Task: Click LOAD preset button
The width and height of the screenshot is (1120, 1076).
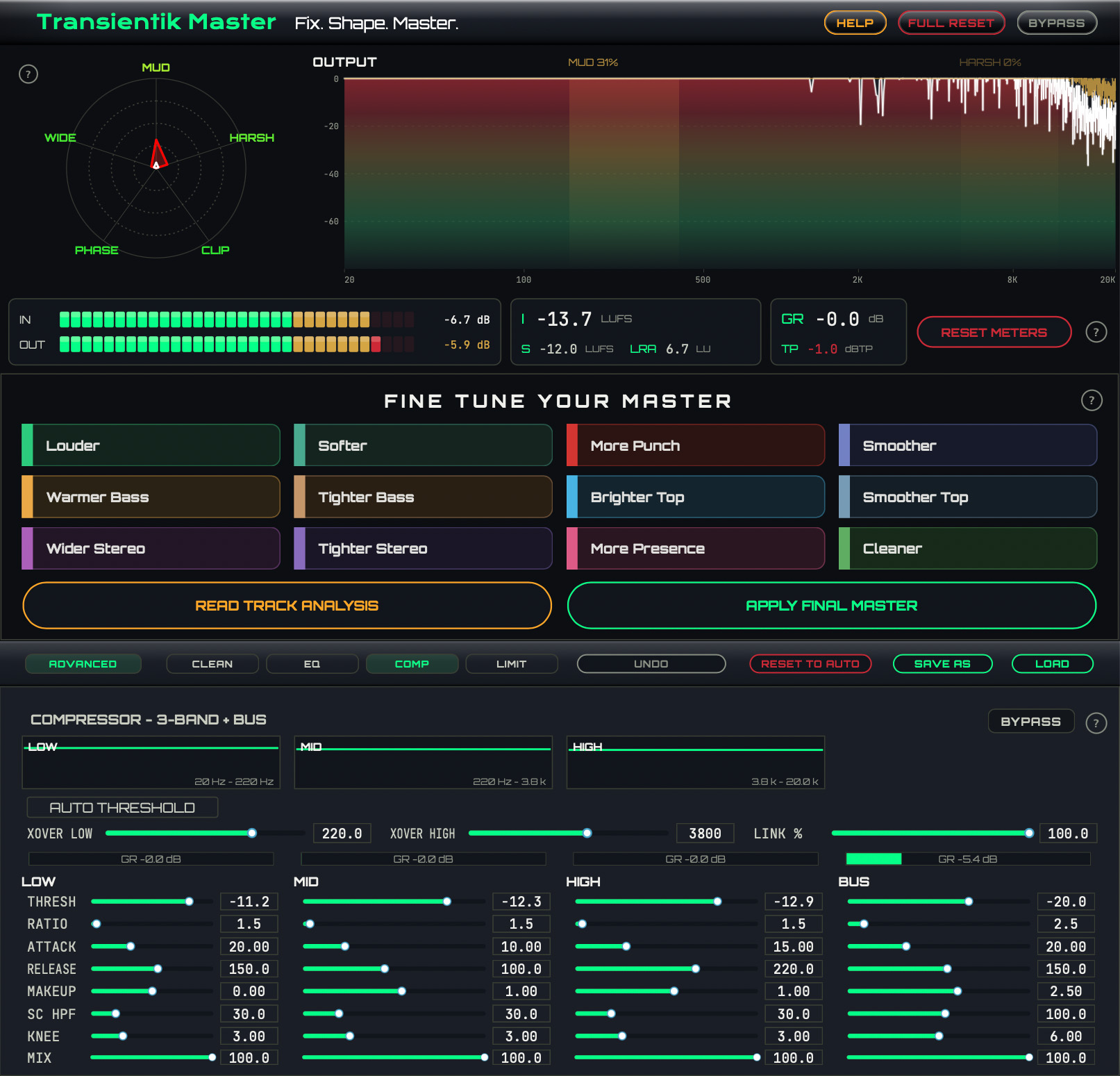Action: coord(1053,664)
